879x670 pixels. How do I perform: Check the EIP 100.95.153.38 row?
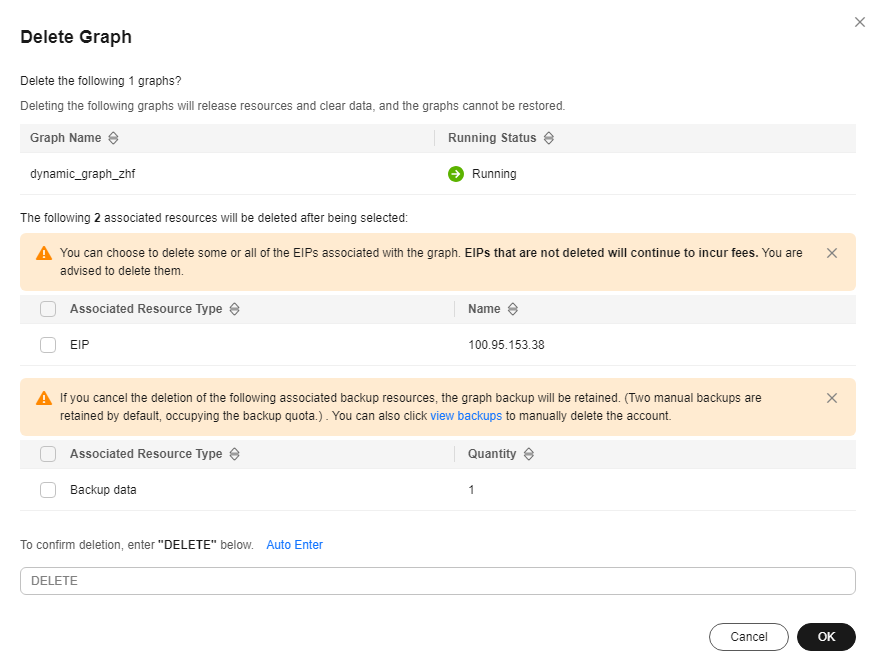tap(48, 345)
